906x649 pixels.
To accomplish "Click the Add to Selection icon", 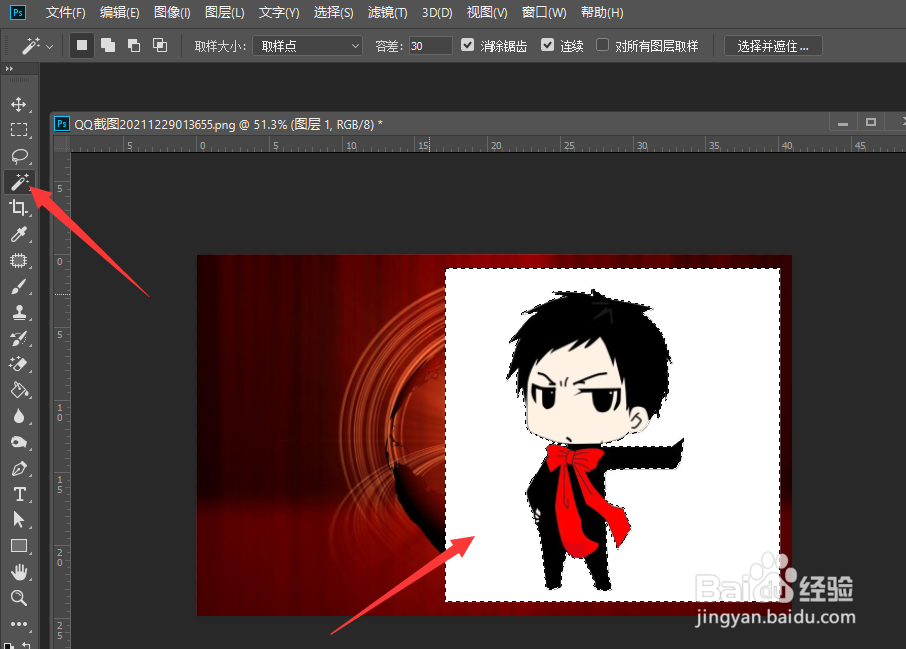I will point(108,45).
